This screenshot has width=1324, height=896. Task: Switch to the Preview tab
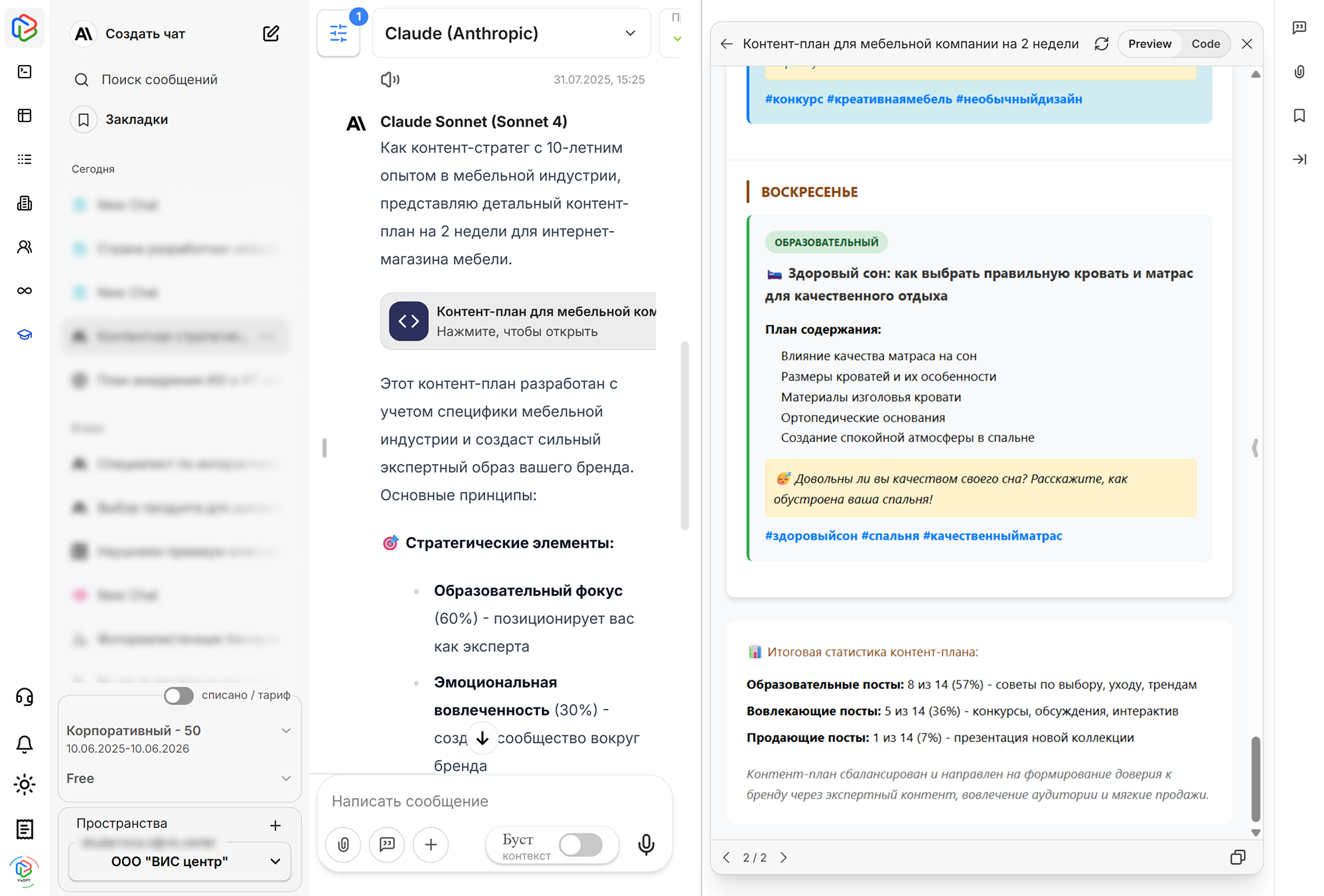1149,44
